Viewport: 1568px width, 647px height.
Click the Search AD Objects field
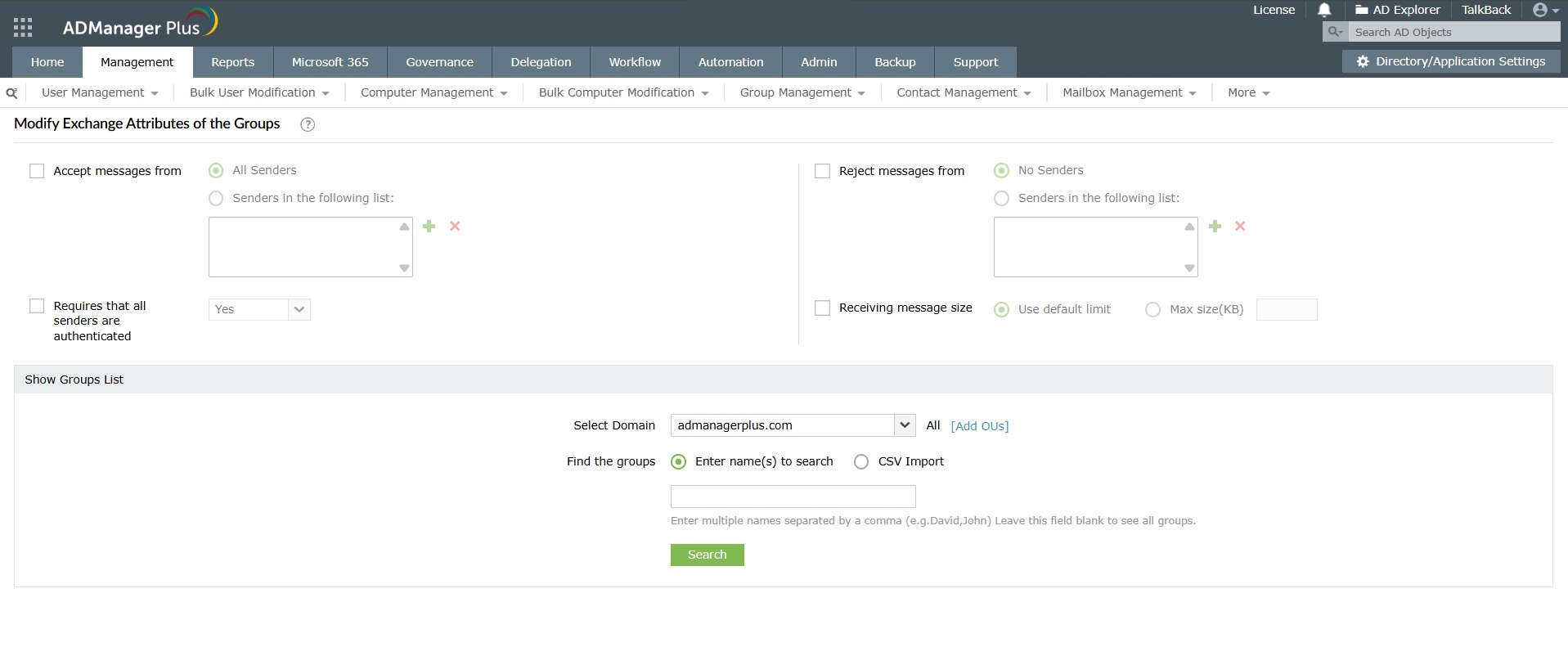[x=1454, y=32]
